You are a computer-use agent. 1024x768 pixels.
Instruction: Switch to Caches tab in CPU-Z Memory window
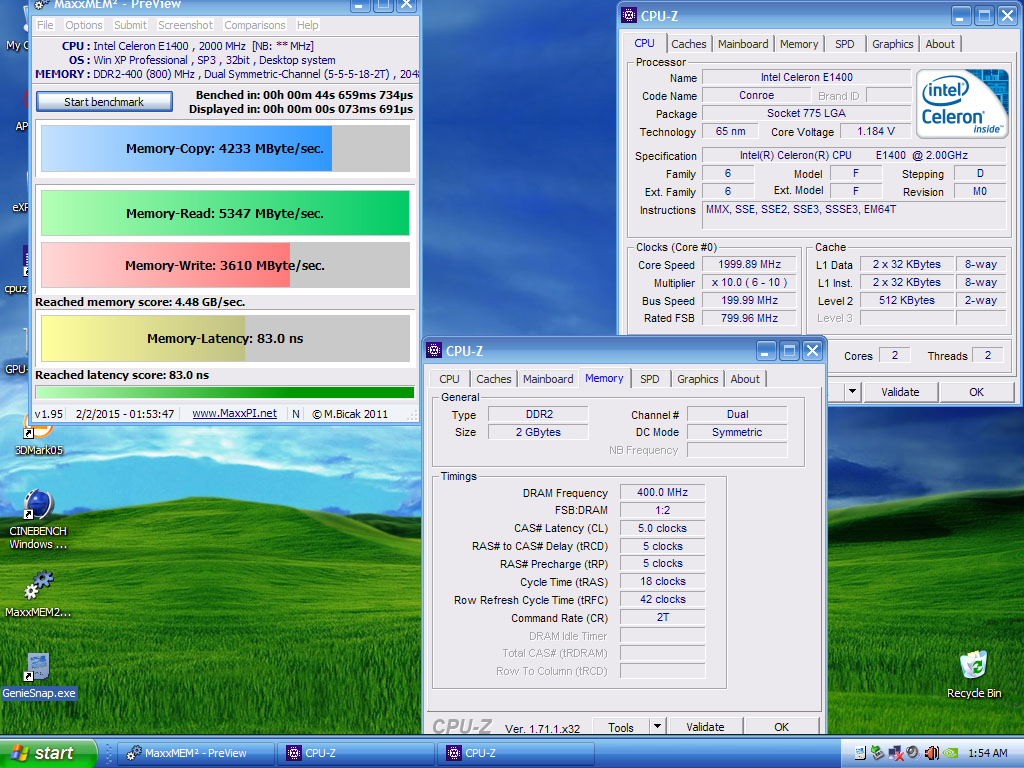[x=494, y=379]
